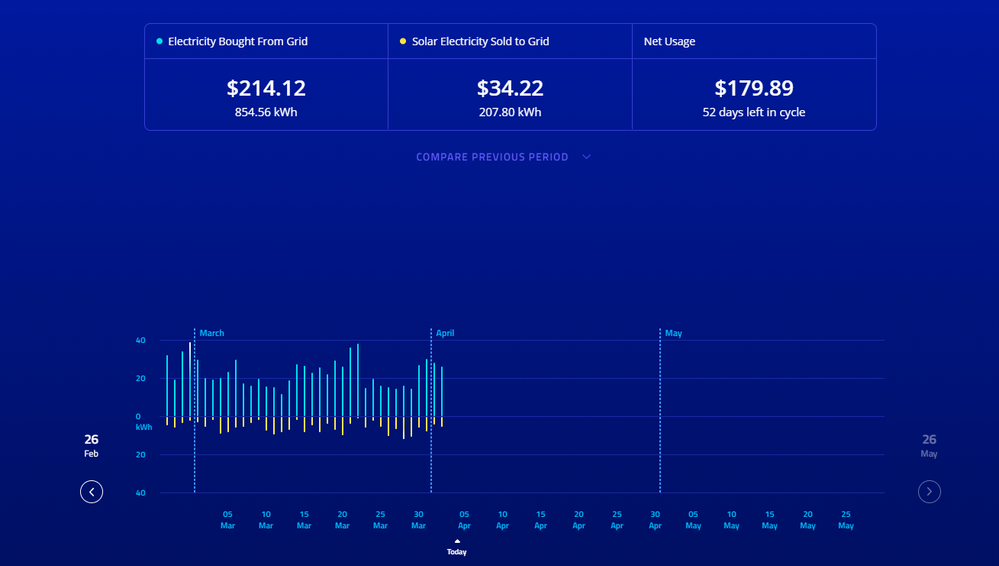Click the 26 May end date label

(x=929, y=446)
